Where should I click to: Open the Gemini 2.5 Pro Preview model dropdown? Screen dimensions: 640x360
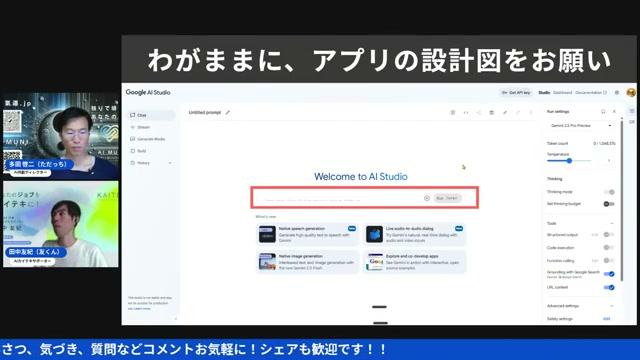[x=581, y=126]
